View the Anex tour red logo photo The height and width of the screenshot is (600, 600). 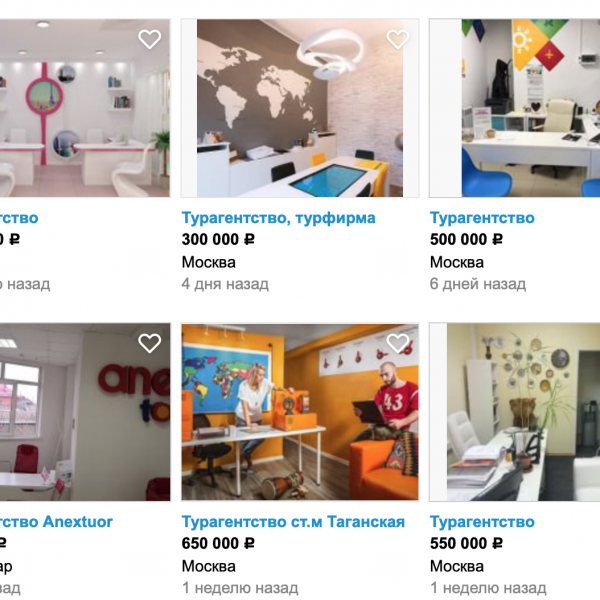pyautogui.click(x=85, y=412)
